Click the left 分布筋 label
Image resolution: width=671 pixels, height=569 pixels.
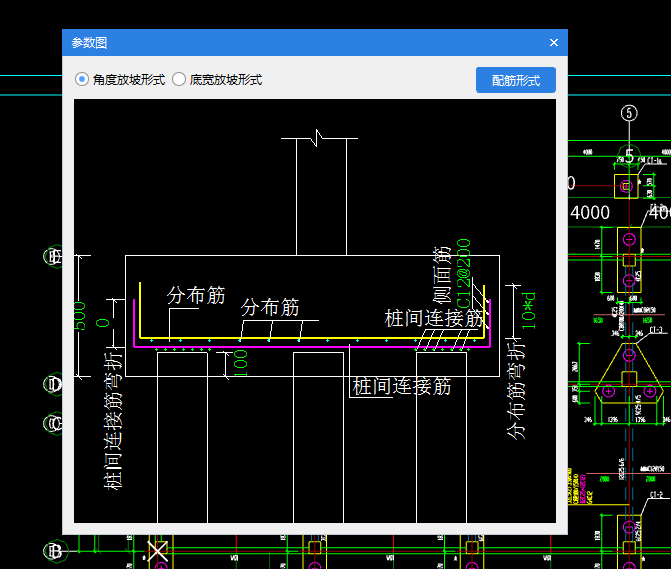[x=196, y=296]
